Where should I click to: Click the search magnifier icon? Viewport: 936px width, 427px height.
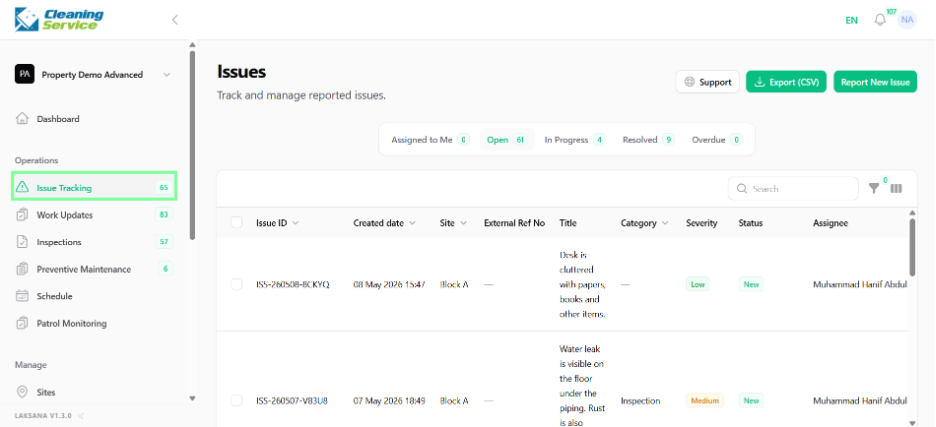click(742, 189)
